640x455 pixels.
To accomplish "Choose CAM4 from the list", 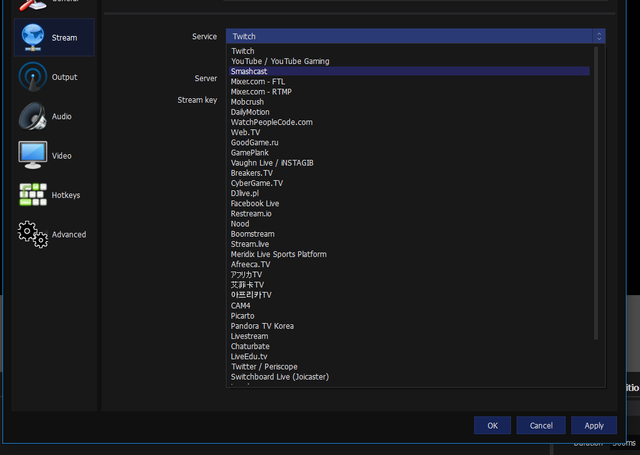I will coord(410,306).
